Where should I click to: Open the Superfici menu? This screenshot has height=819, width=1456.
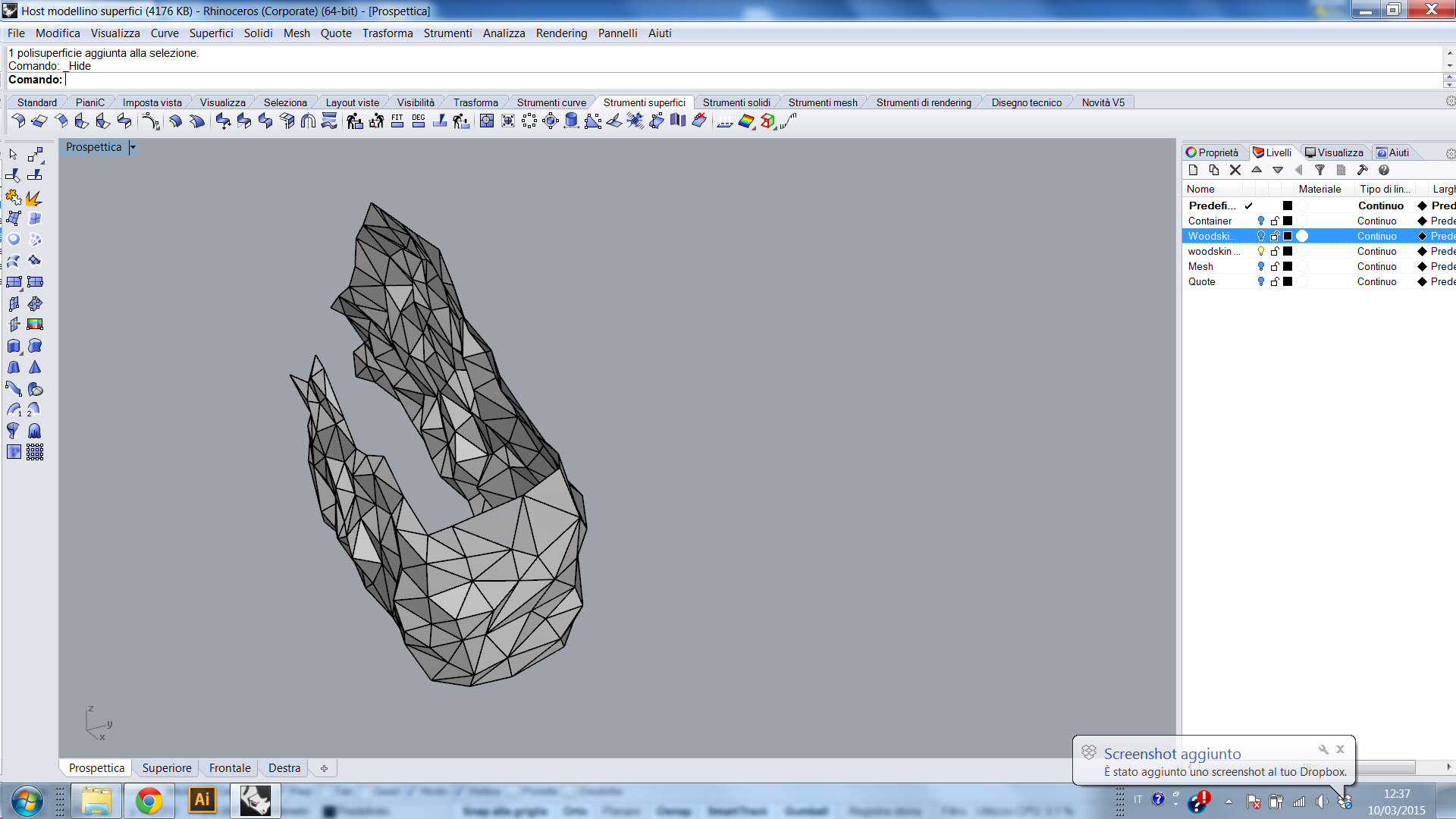pyautogui.click(x=211, y=33)
